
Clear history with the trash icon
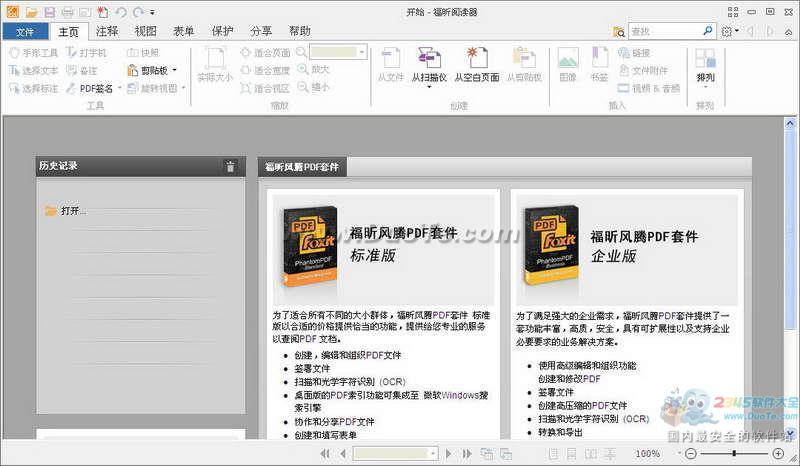231,166
